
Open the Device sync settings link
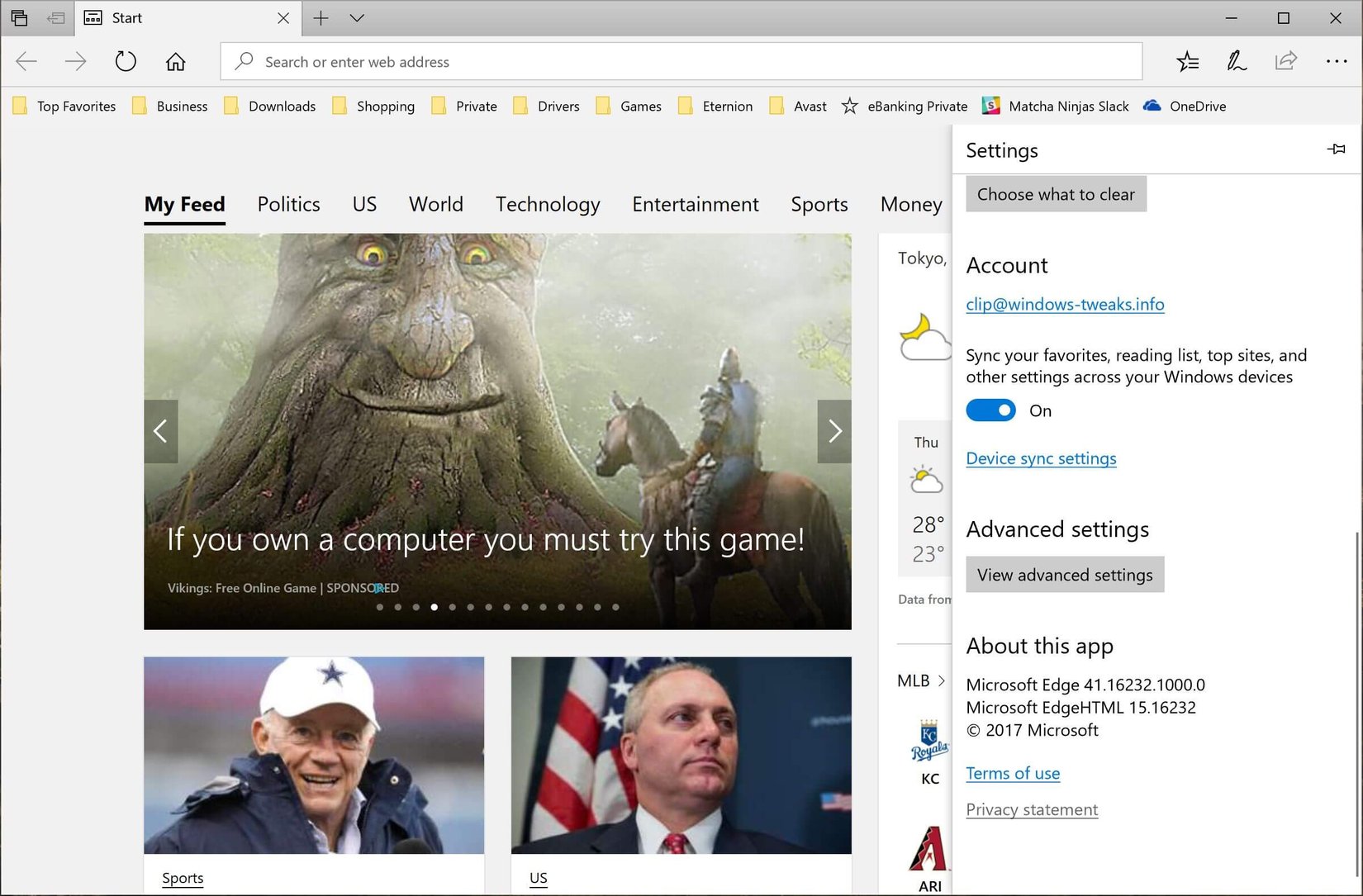[x=1041, y=458]
